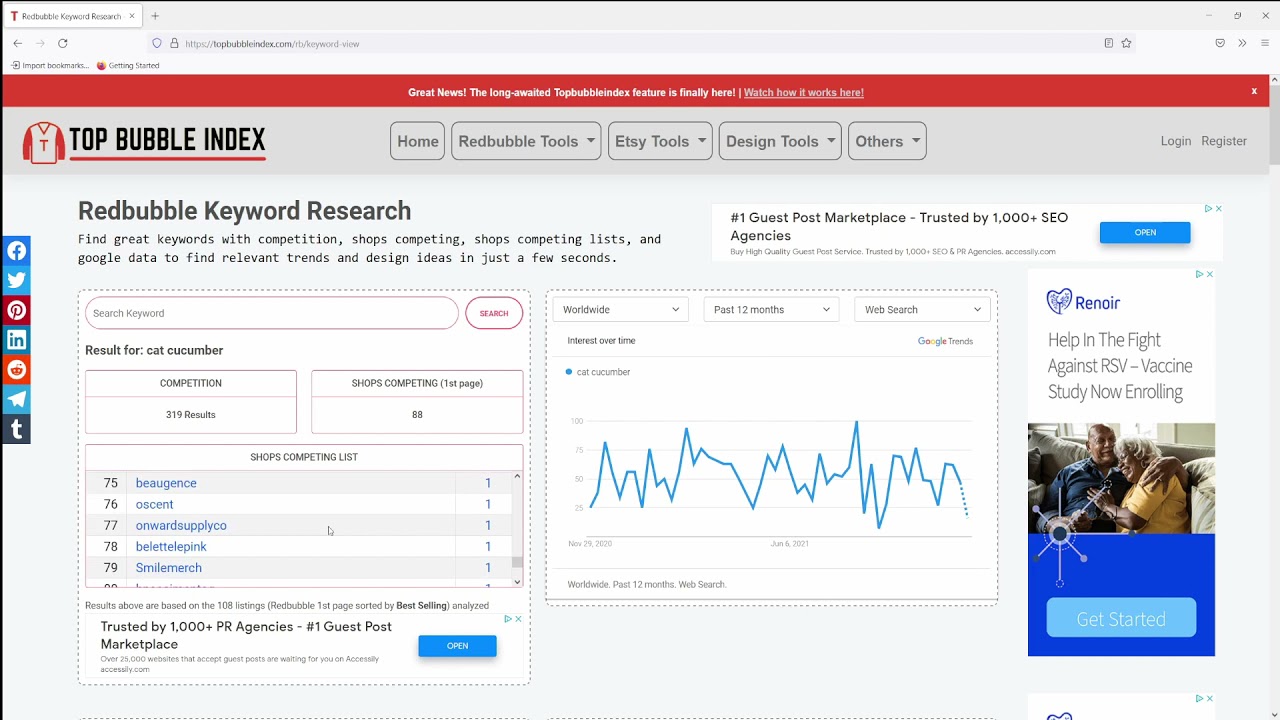Open a new browser tab
Viewport: 1280px width, 720px height.
(155, 16)
